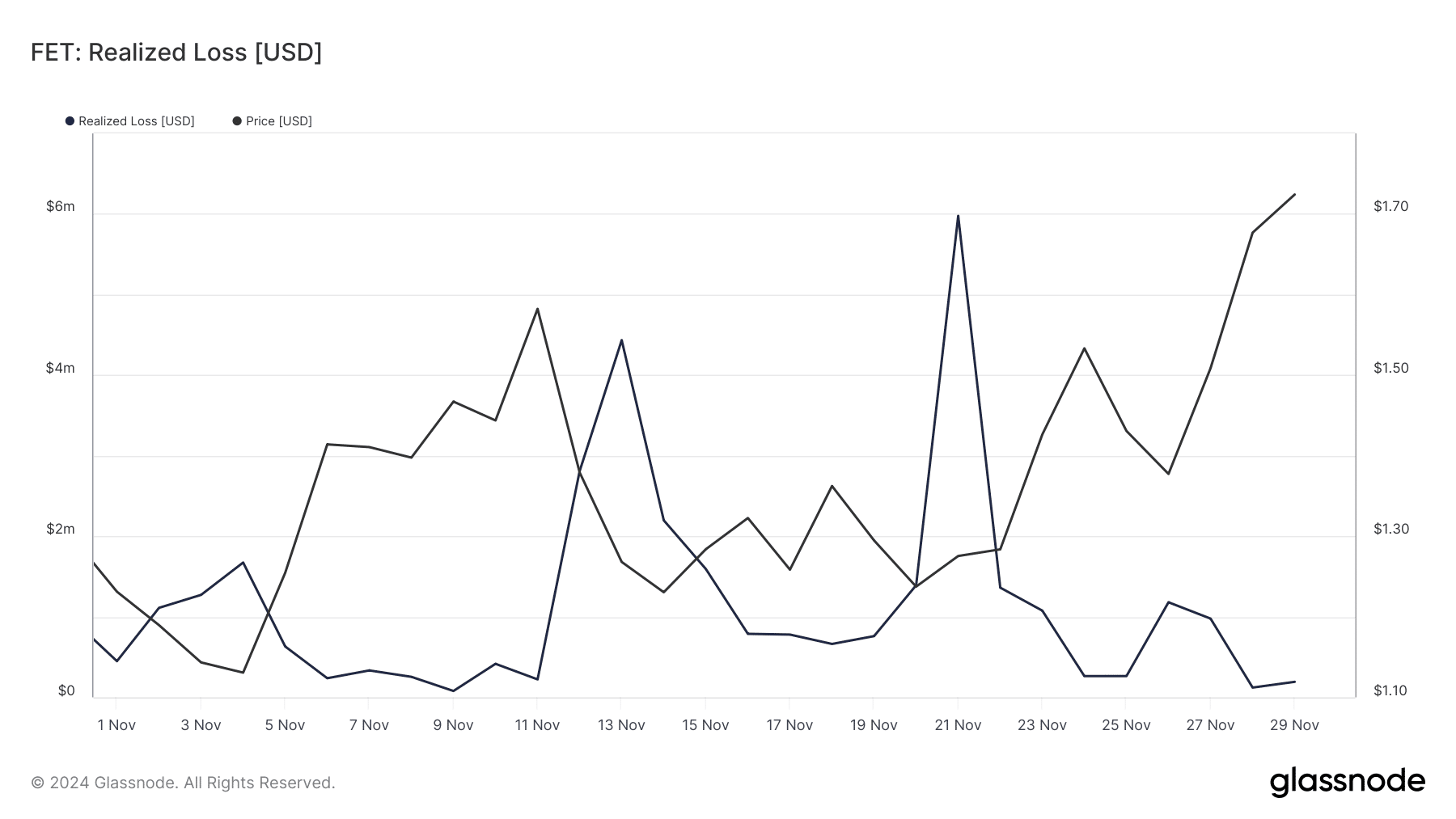This screenshot has width=1456, height=819.
Task: Select the 21 Nov date label
Action: (x=958, y=725)
